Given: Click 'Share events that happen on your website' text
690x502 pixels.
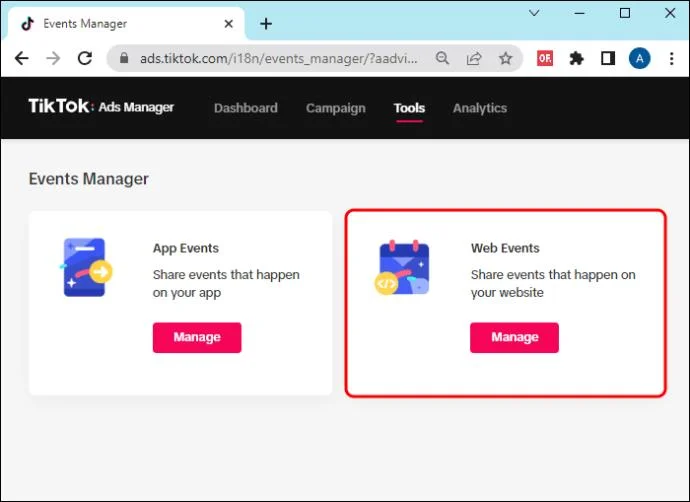Looking at the screenshot, I should tap(553, 283).
